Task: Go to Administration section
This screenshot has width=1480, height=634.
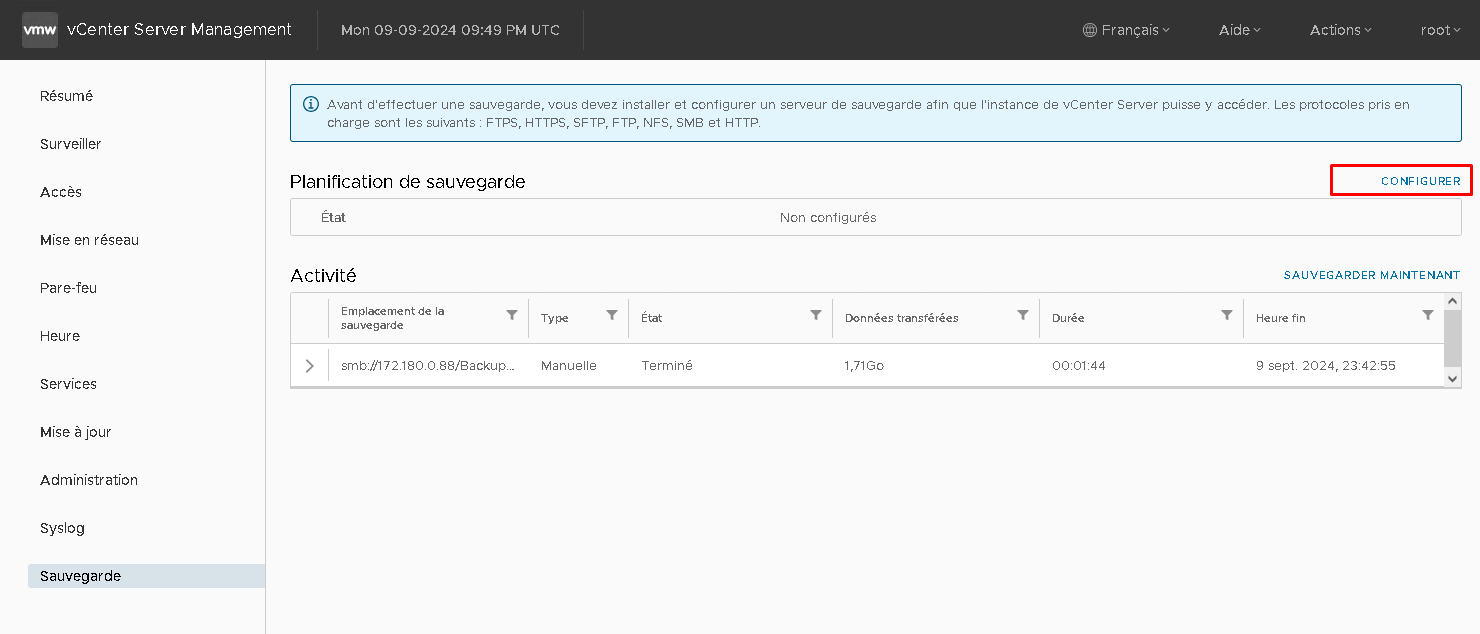Action: click(x=89, y=480)
